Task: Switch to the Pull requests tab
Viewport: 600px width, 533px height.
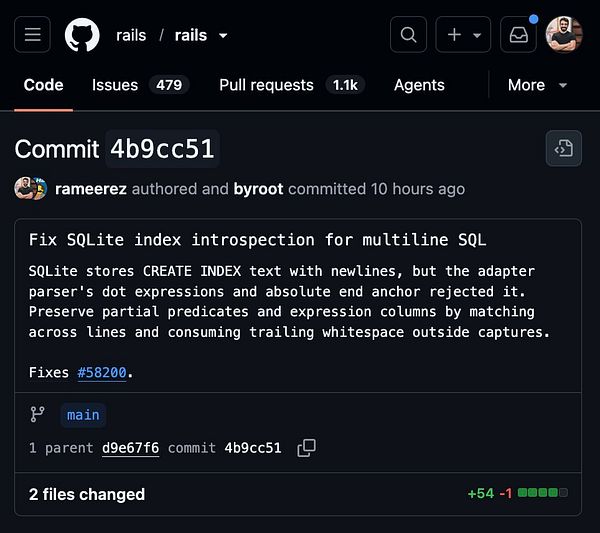Action: pyautogui.click(x=292, y=85)
